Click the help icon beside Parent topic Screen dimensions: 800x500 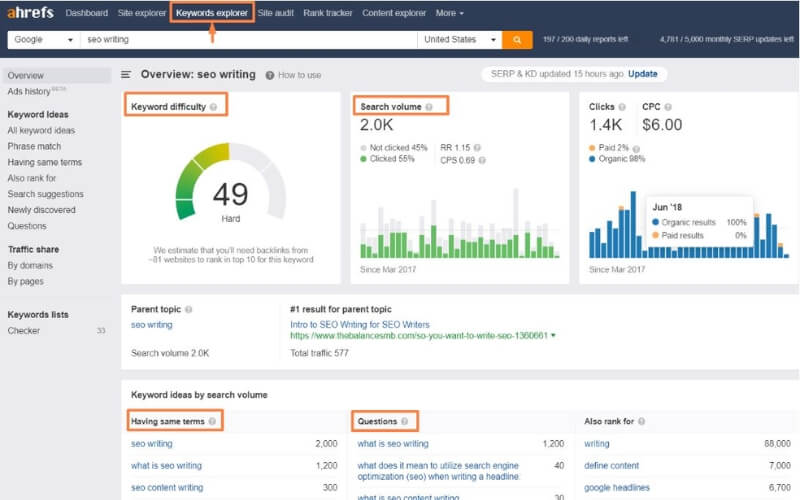coord(189,310)
